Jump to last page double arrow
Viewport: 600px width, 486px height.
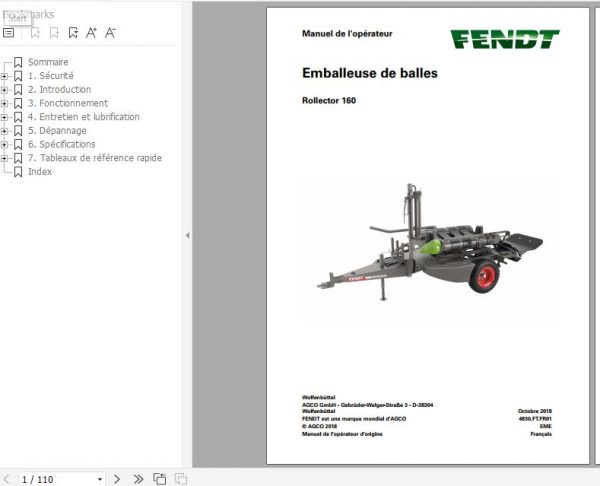(138, 479)
